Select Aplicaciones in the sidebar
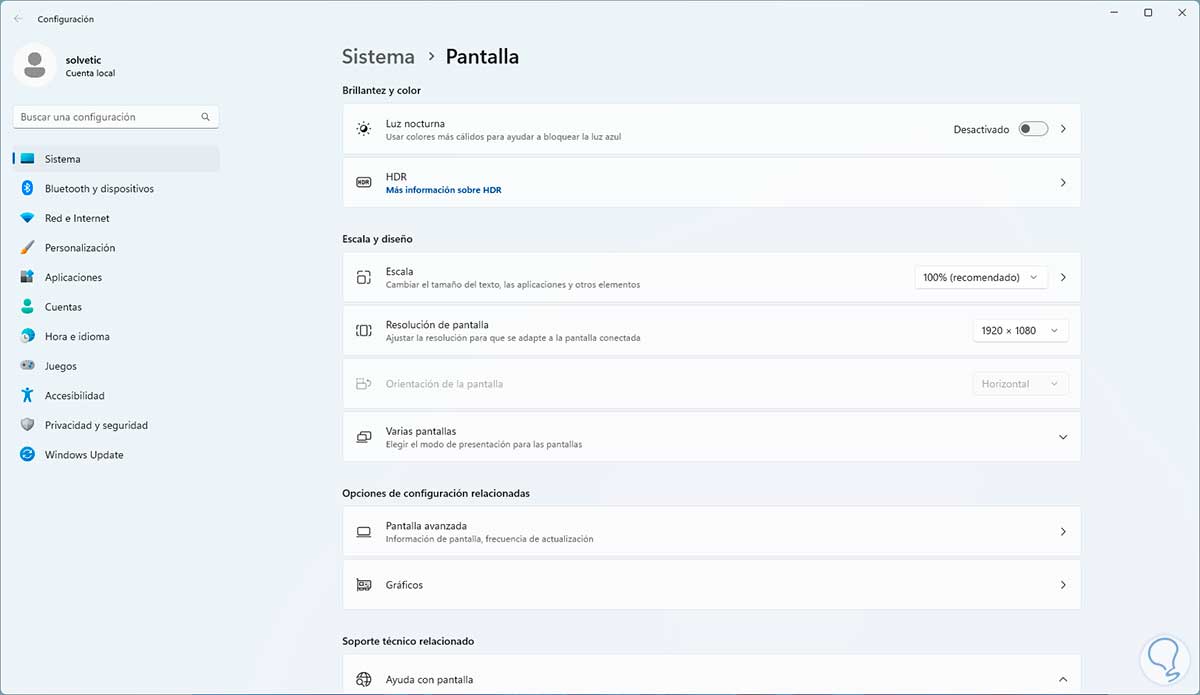 click(x=73, y=277)
